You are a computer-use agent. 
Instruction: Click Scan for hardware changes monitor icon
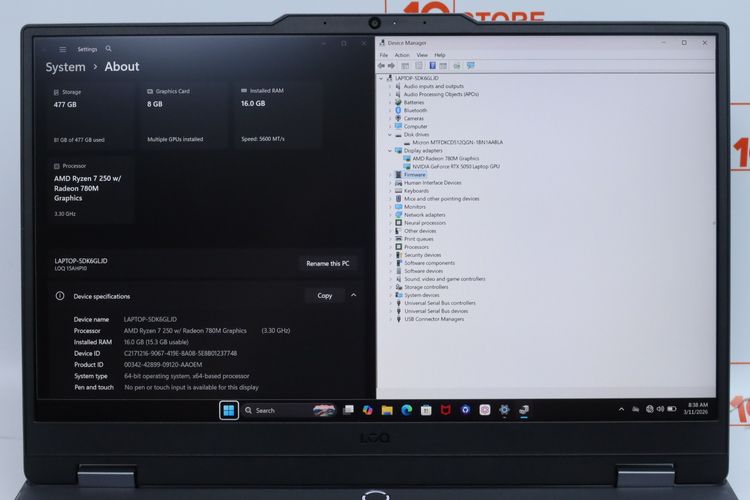(471, 66)
